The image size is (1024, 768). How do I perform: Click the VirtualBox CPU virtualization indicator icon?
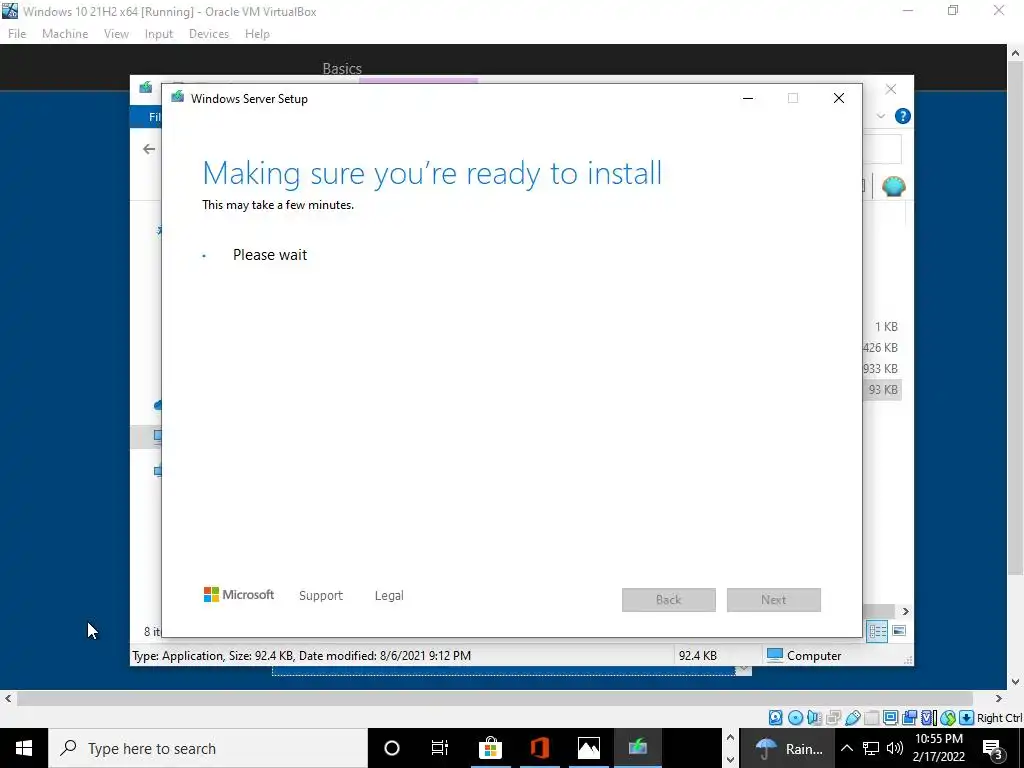tap(928, 718)
